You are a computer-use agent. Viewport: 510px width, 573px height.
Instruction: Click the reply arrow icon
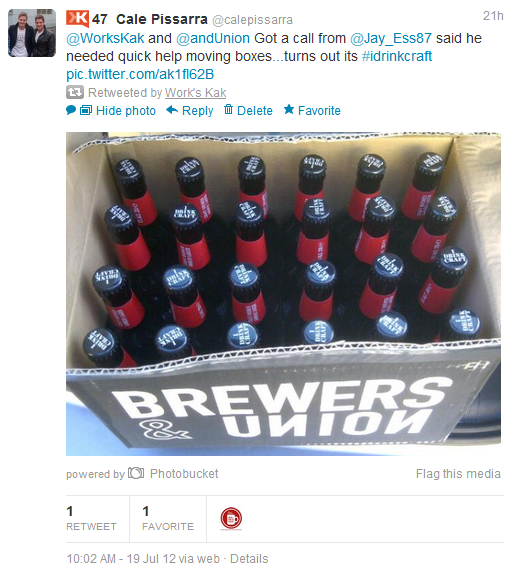(172, 110)
